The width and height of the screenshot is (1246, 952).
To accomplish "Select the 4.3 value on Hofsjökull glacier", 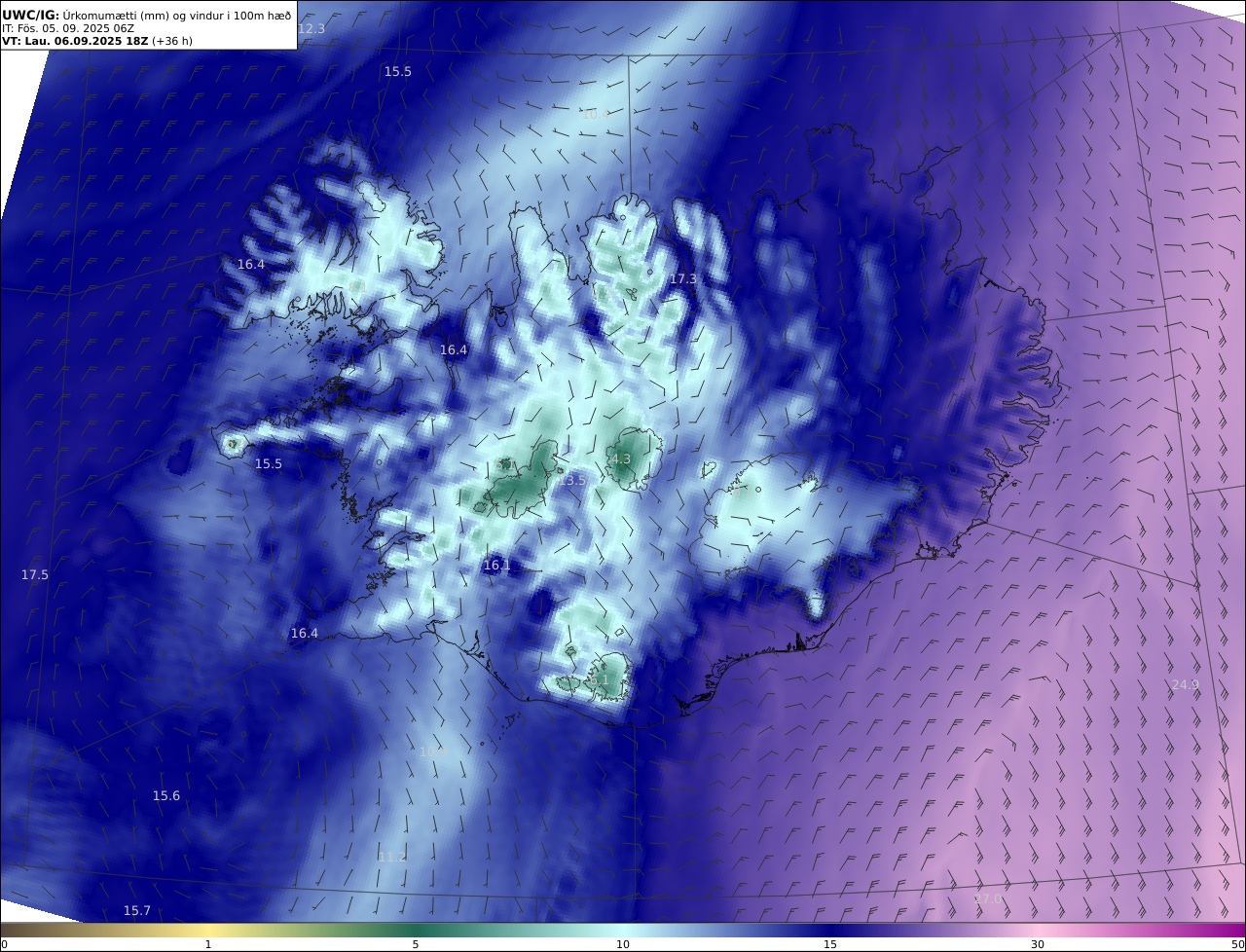I will 620,459.
